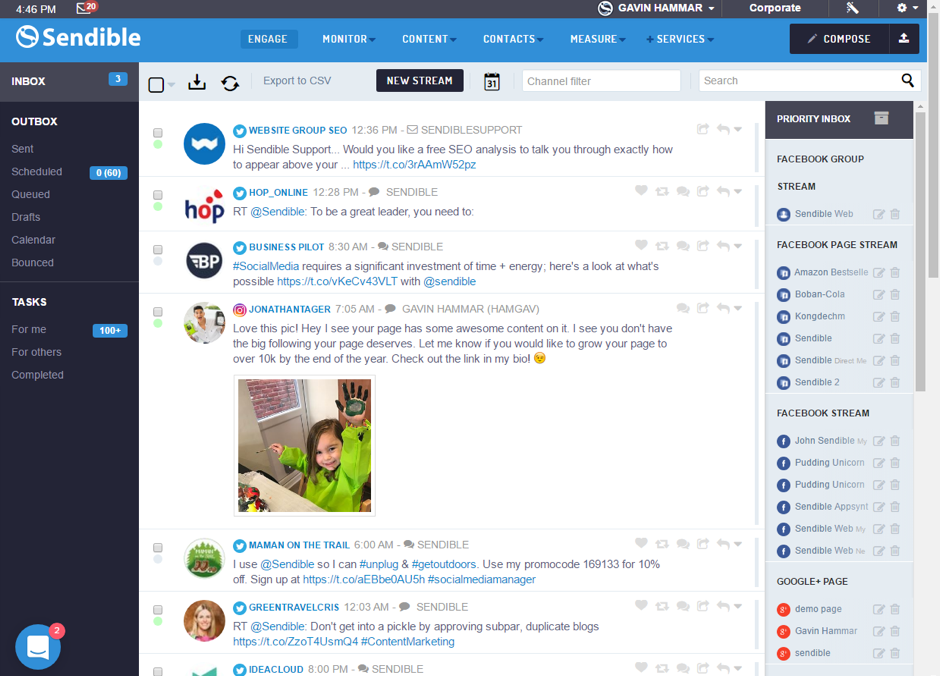Screen dimensions: 940x676
Task: Archive using the Priority Inbox box icon
Action: [x=881, y=118]
